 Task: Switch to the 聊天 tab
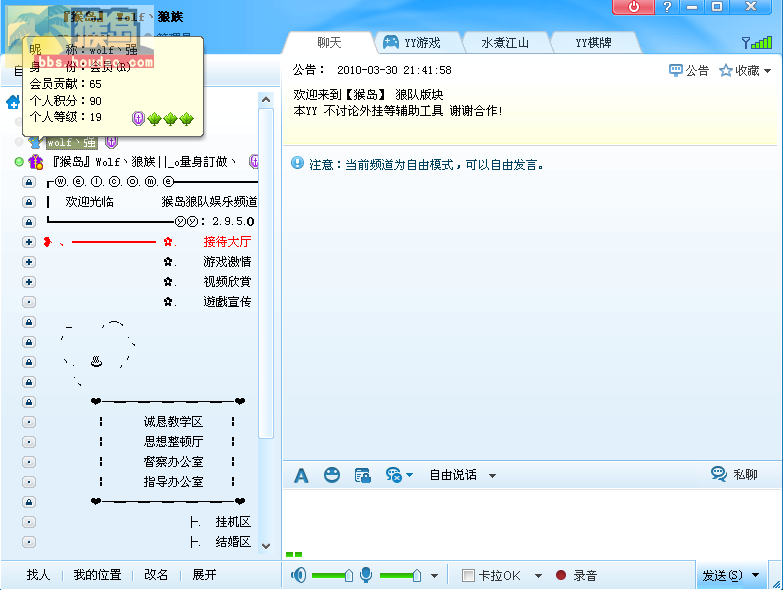point(329,42)
